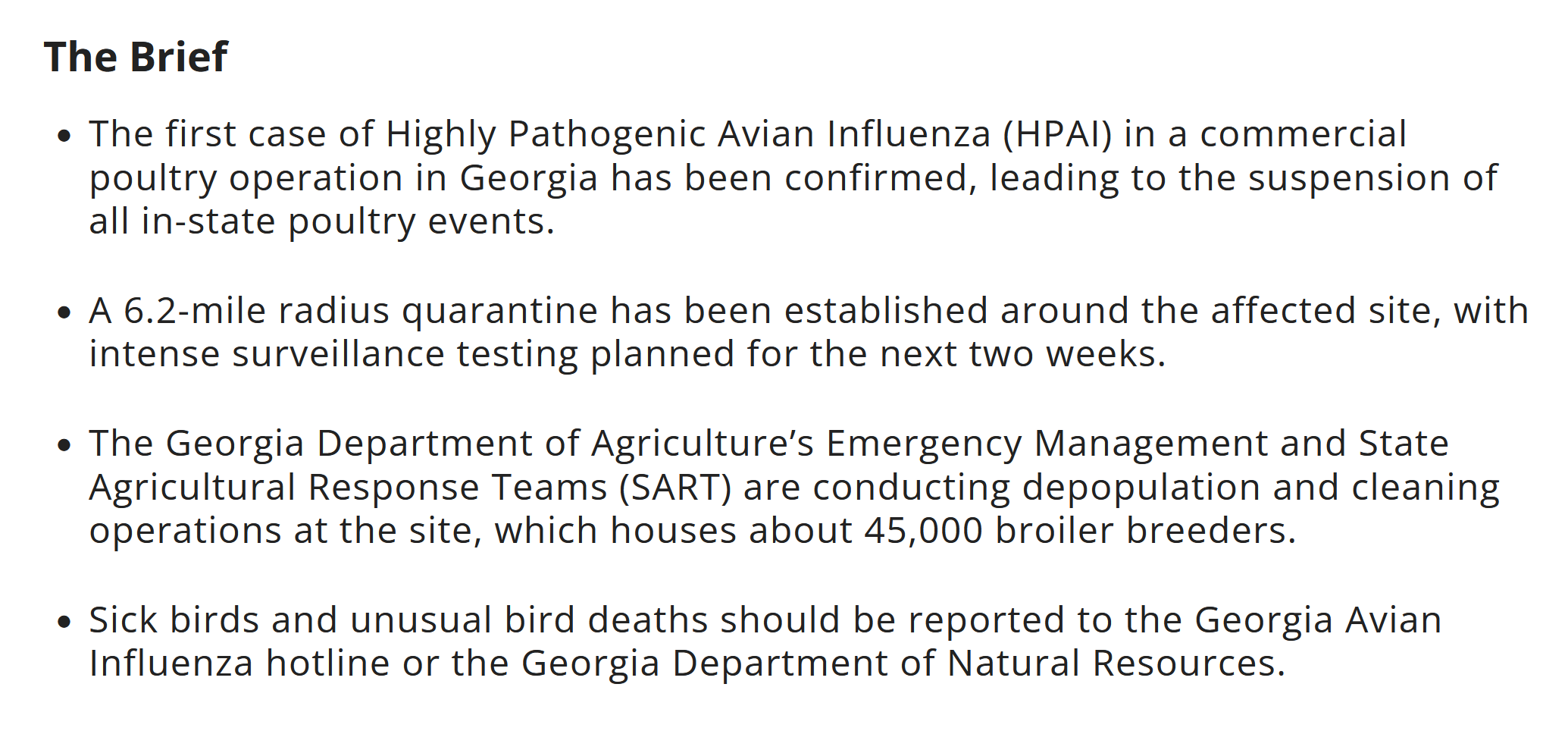
Task: Click the '(SART)' abbreviation
Action: coord(675,488)
